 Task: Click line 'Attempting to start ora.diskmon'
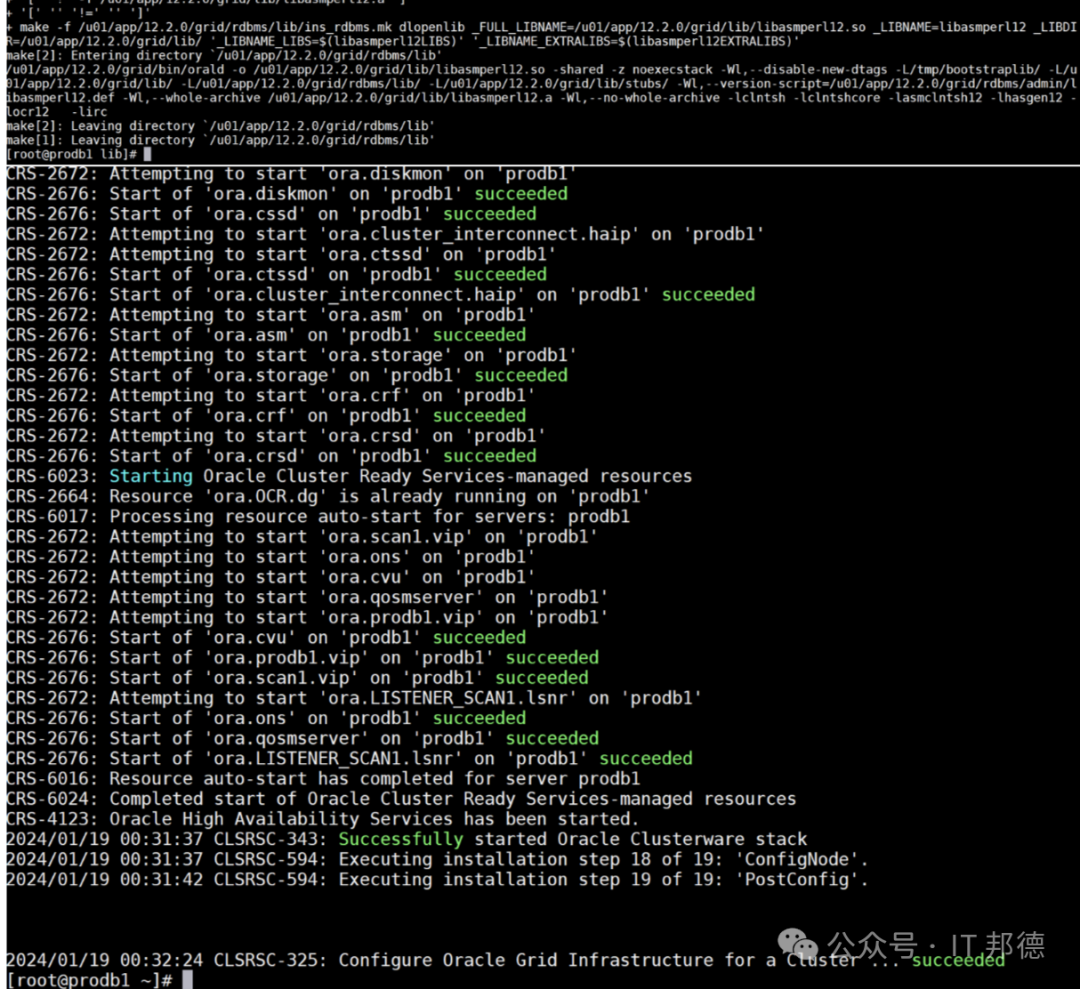click(291, 174)
